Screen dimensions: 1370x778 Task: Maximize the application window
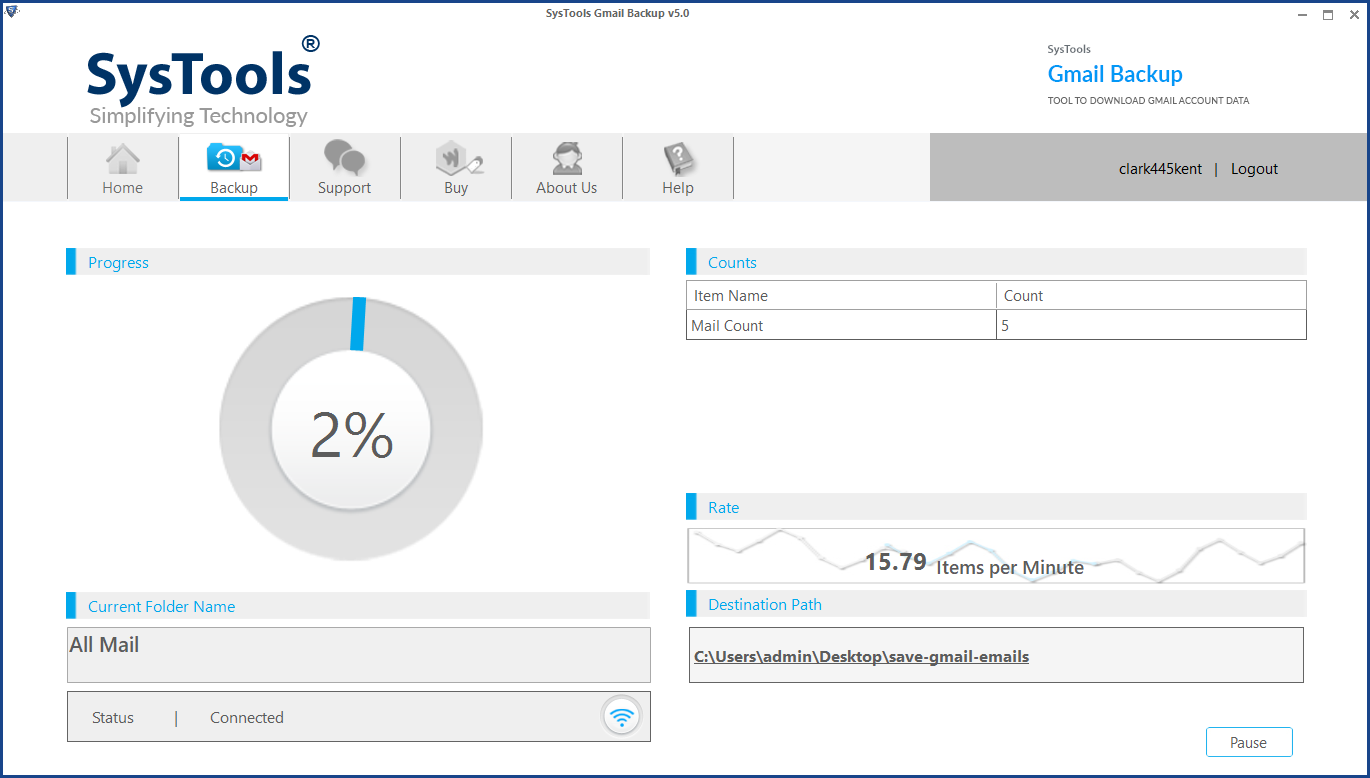[1328, 14]
